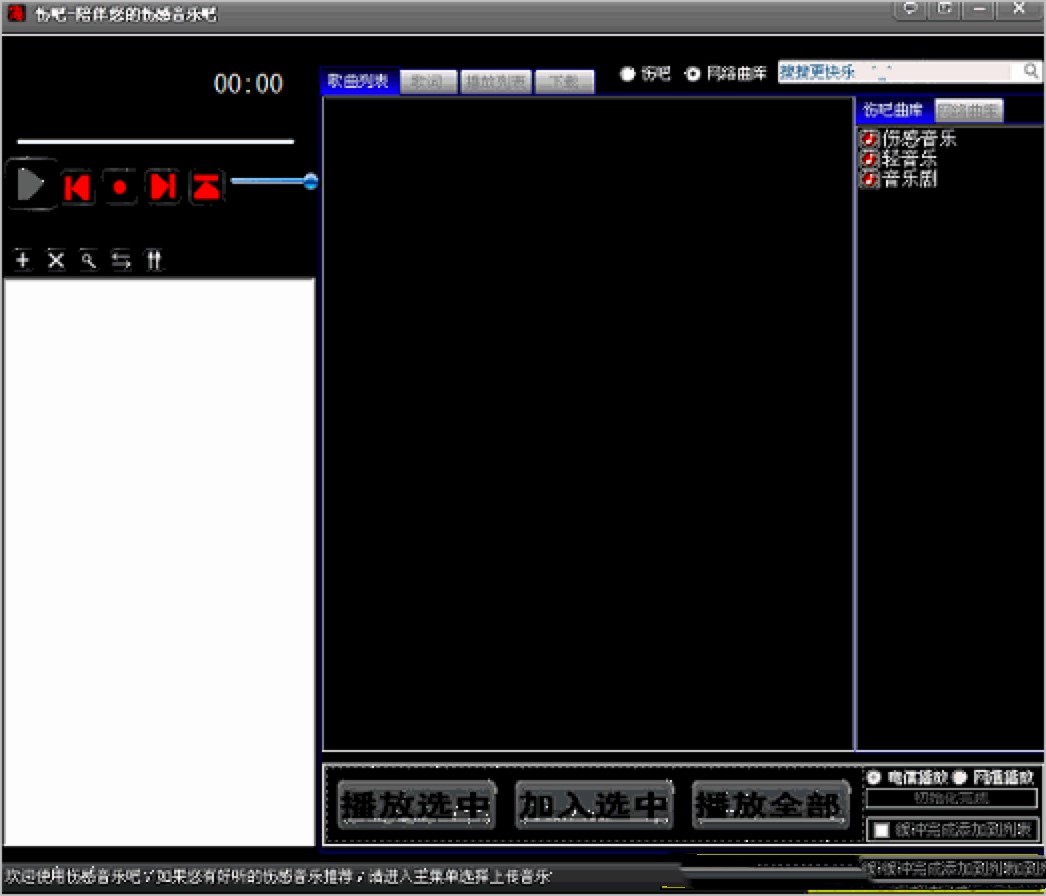Click the 加入选中 button
This screenshot has height=896, width=1046.
tap(594, 805)
